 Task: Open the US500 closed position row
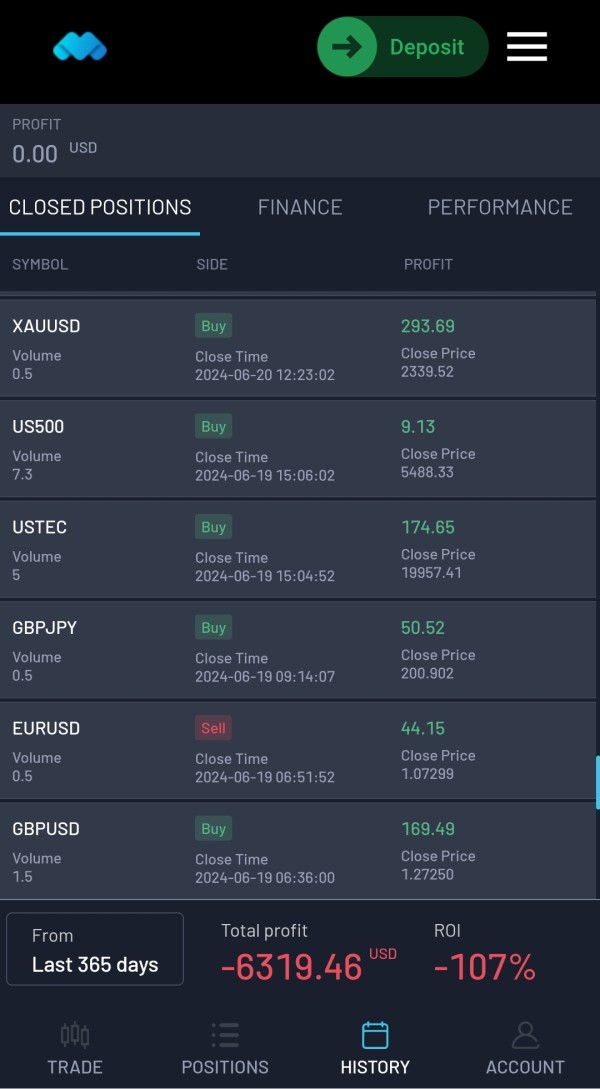tap(298, 449)
